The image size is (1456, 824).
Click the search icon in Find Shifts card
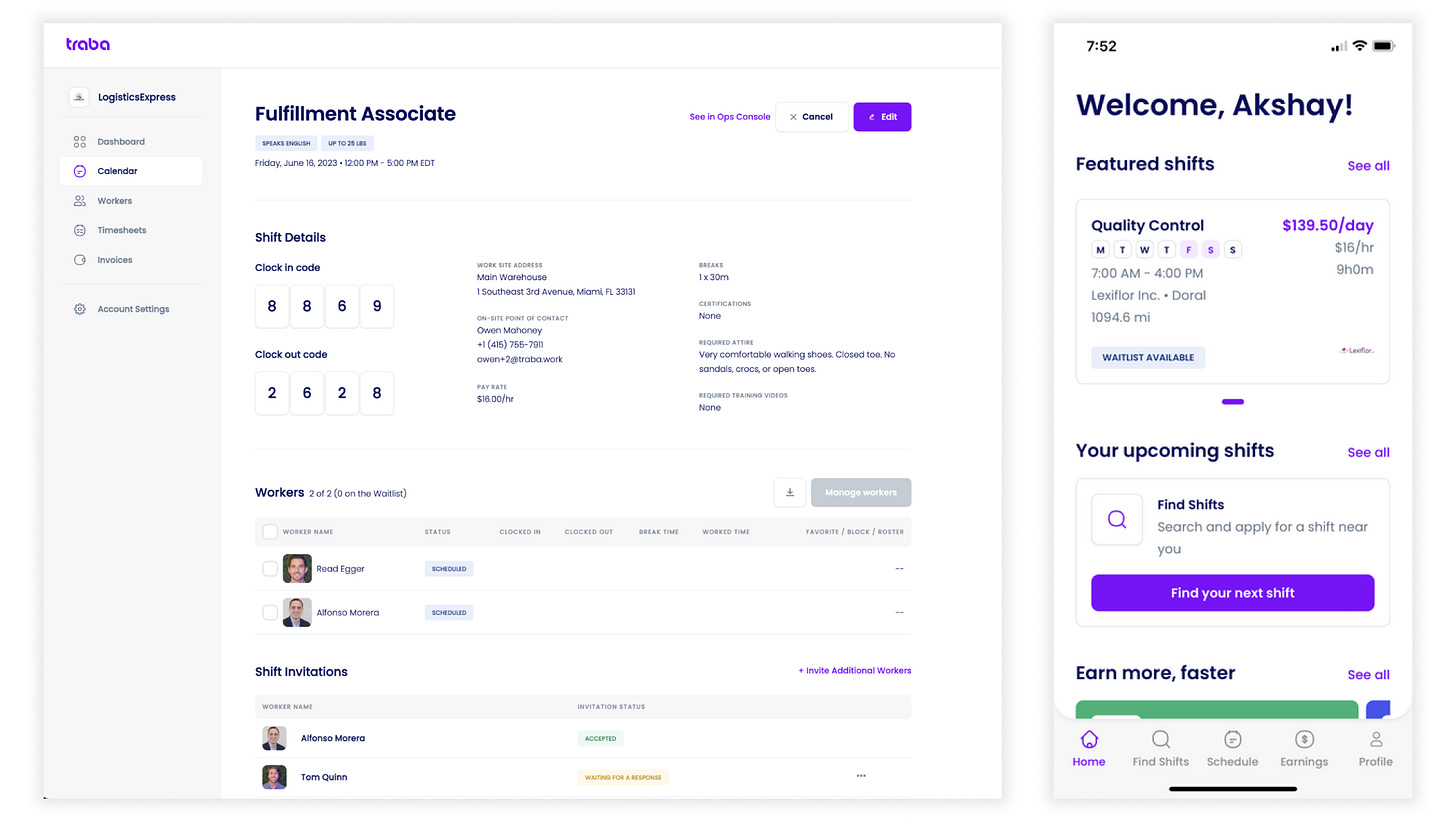pyautogui.click(x=1117, y=519)
